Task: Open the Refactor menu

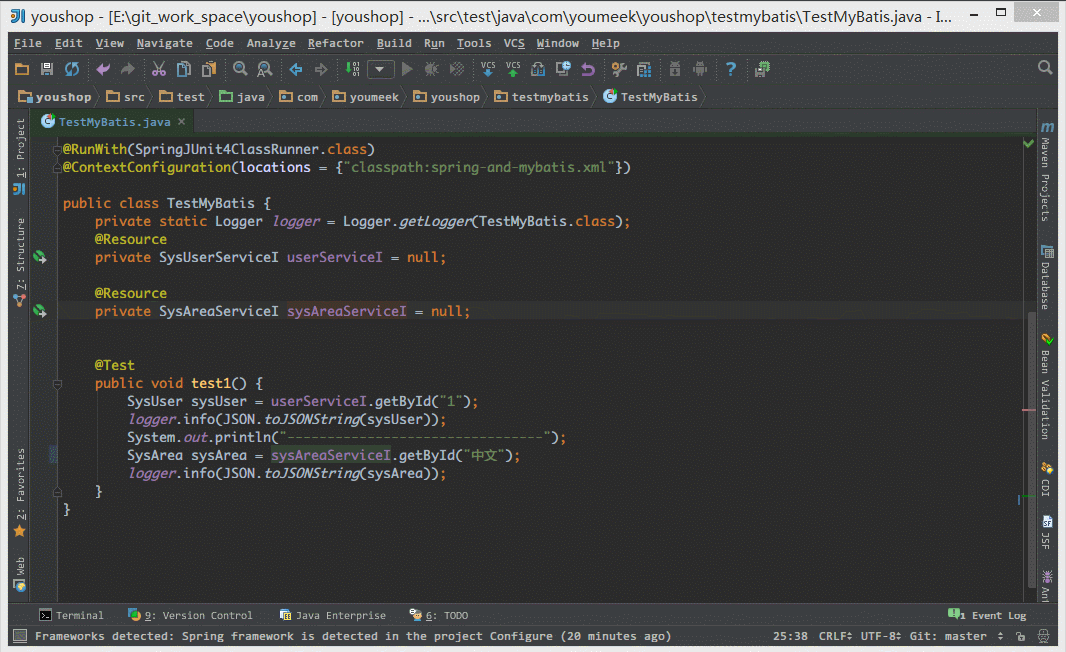Action: [x=336, y=43]
